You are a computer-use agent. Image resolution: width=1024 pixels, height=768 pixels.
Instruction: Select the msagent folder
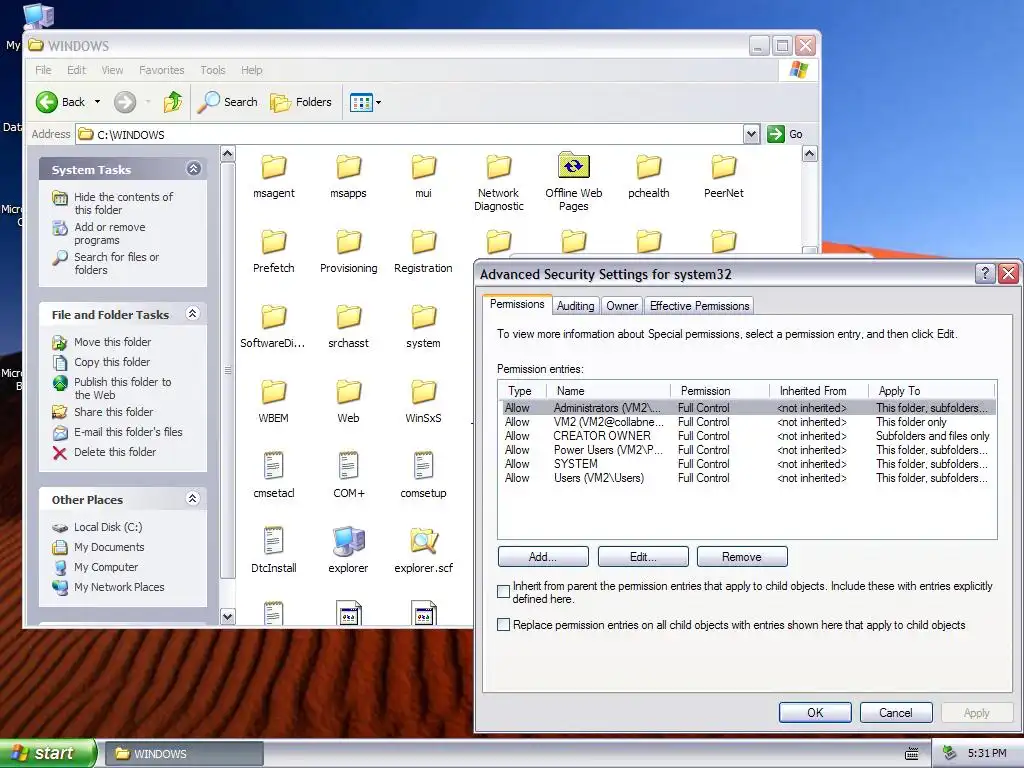(274, 176)
